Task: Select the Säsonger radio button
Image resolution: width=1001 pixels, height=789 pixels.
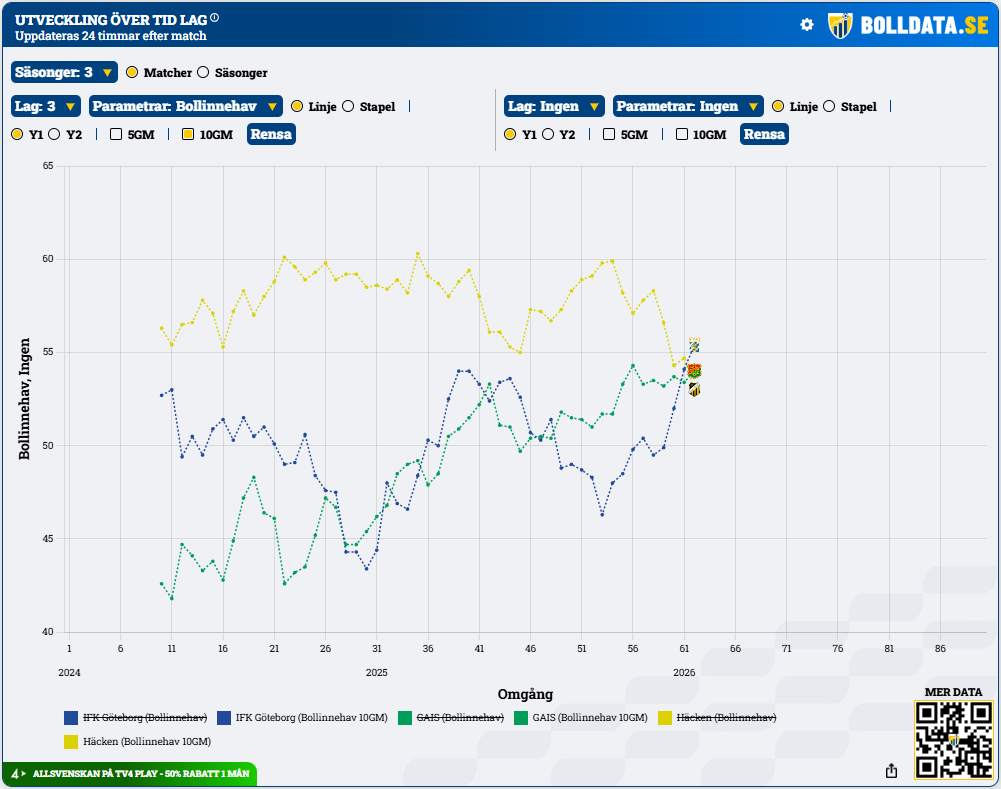Action: [x=203, y=73]
